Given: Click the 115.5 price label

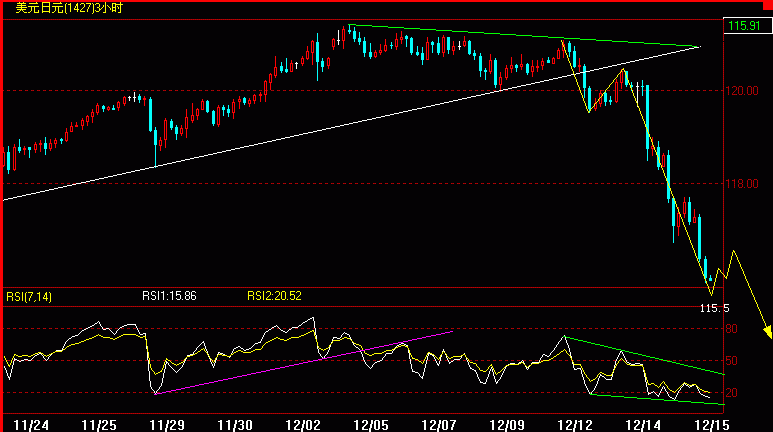Looking at the screenshot, I should (x=714, y=308).
